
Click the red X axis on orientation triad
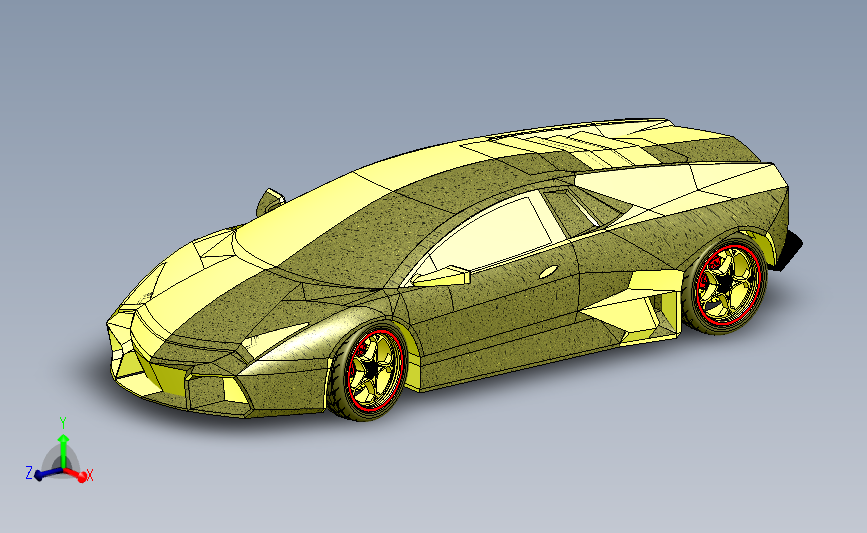click(76, 475)
